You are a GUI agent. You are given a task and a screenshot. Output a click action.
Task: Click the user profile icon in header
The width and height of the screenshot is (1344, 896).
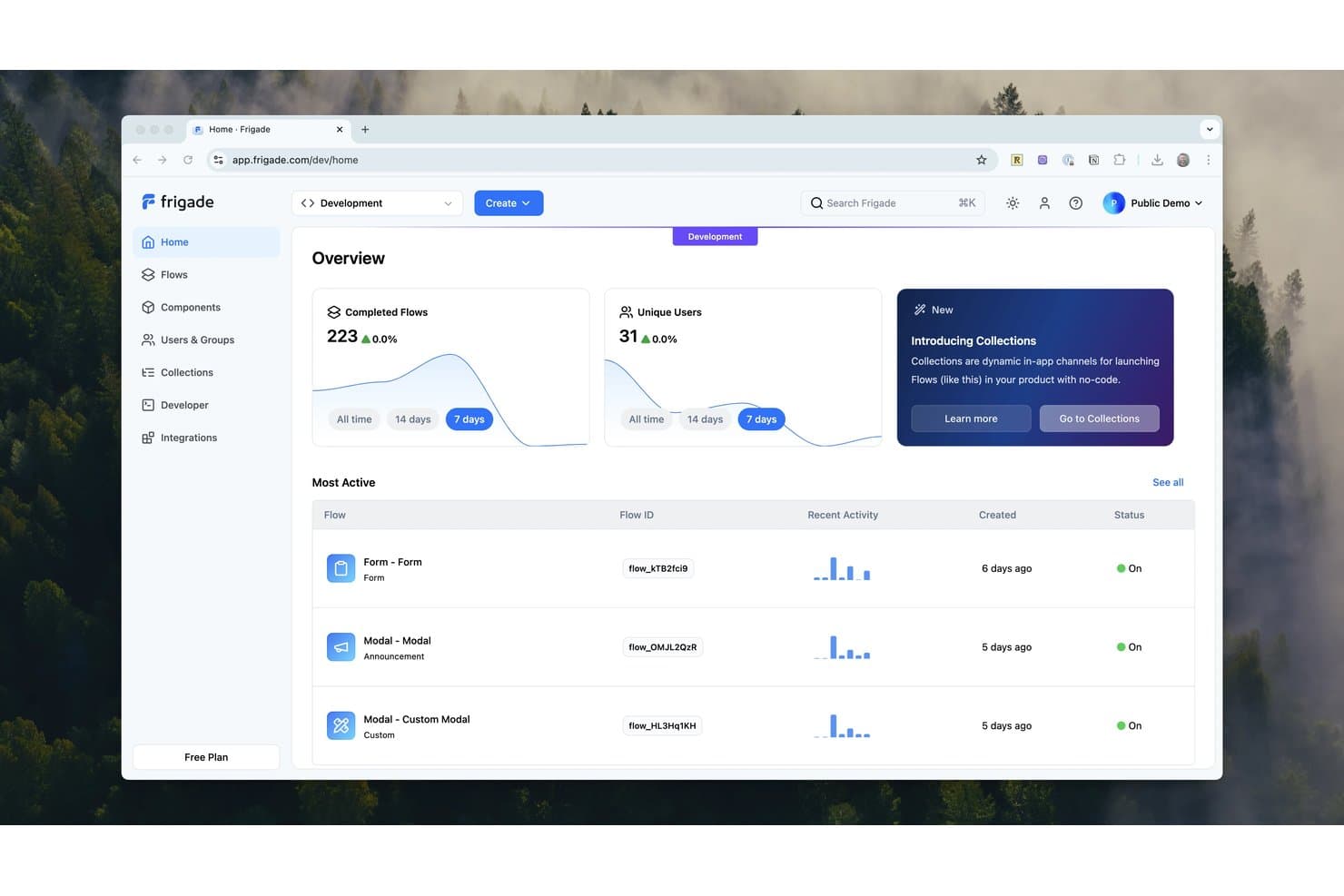click(1044, 203)
